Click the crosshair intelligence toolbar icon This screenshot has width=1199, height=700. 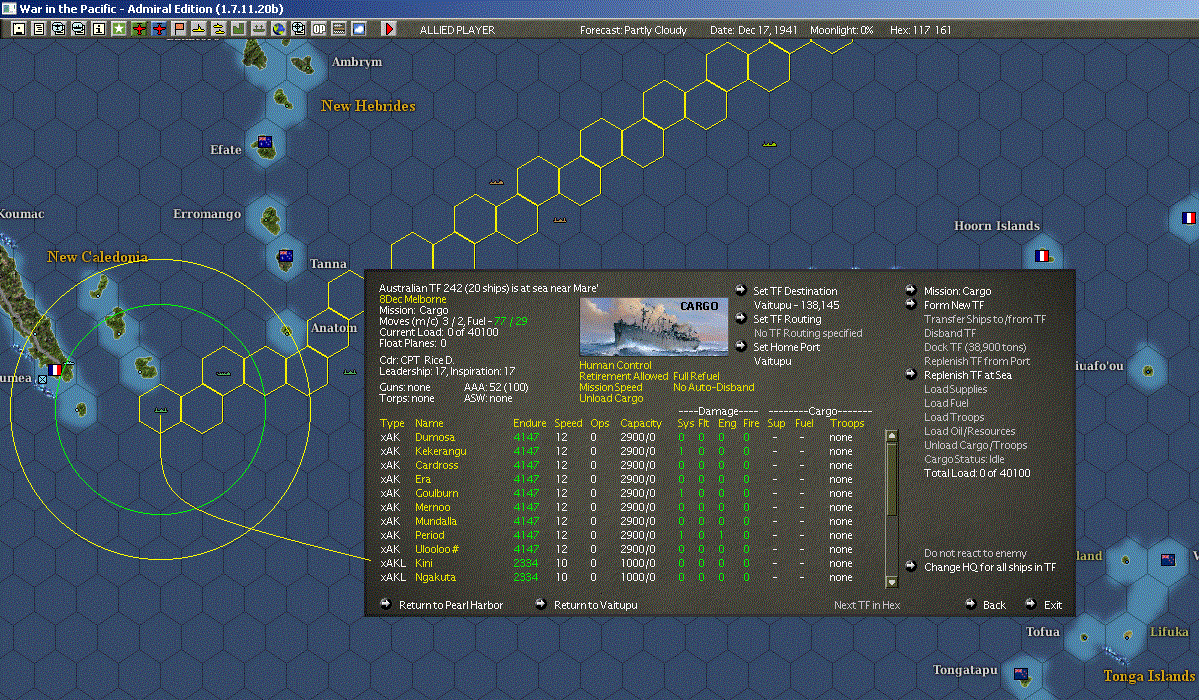tap(298, 29)
